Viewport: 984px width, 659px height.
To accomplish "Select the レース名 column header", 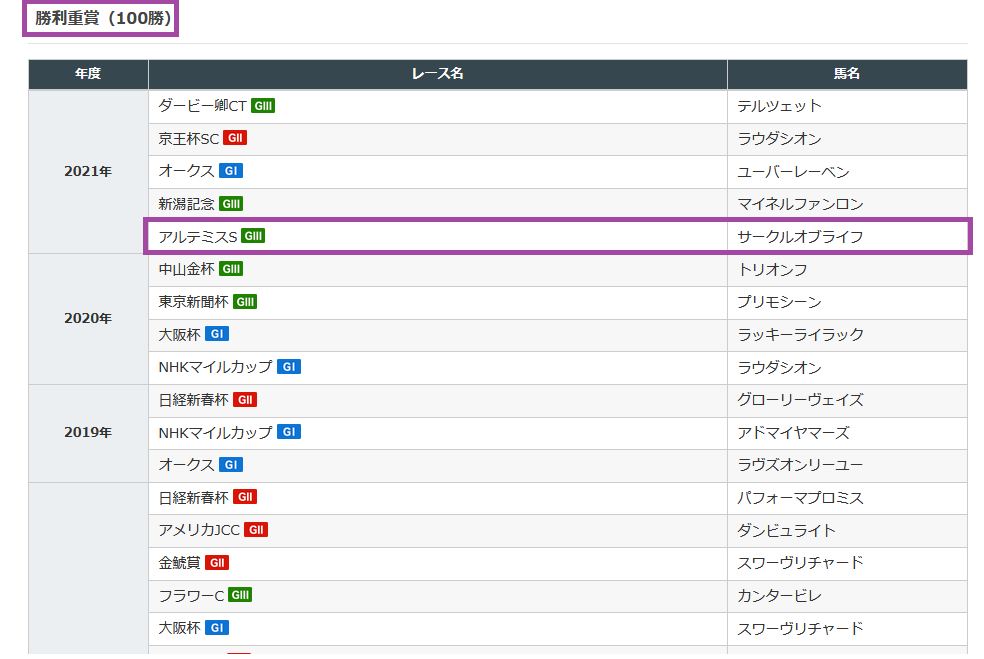I will click(438, 74).
